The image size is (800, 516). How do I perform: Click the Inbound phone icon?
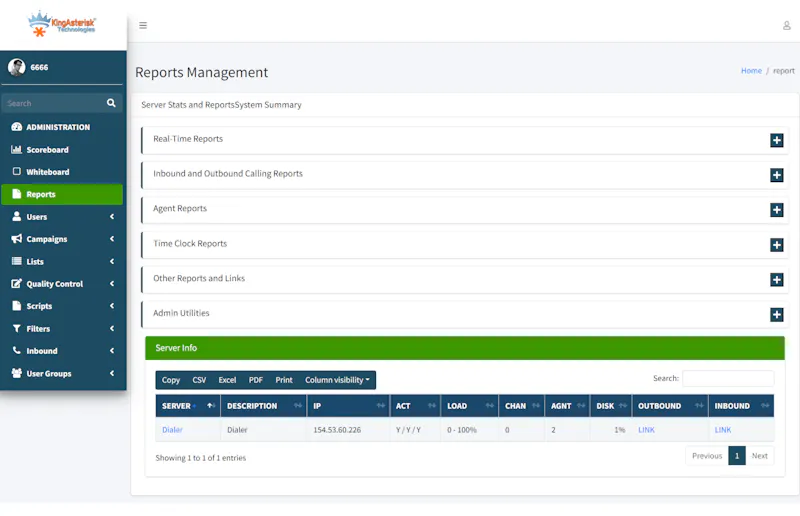click(x=17, y=350)
